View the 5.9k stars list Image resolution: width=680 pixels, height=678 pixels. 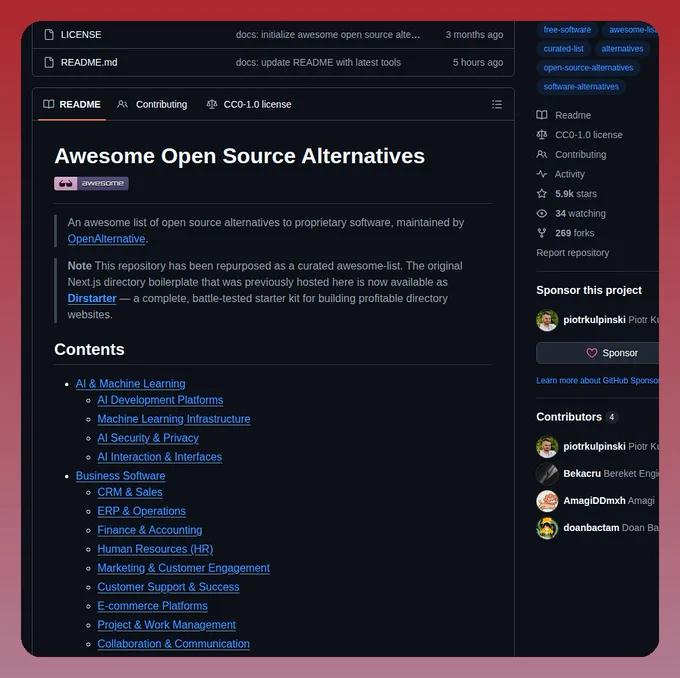(x=576, y=193)
